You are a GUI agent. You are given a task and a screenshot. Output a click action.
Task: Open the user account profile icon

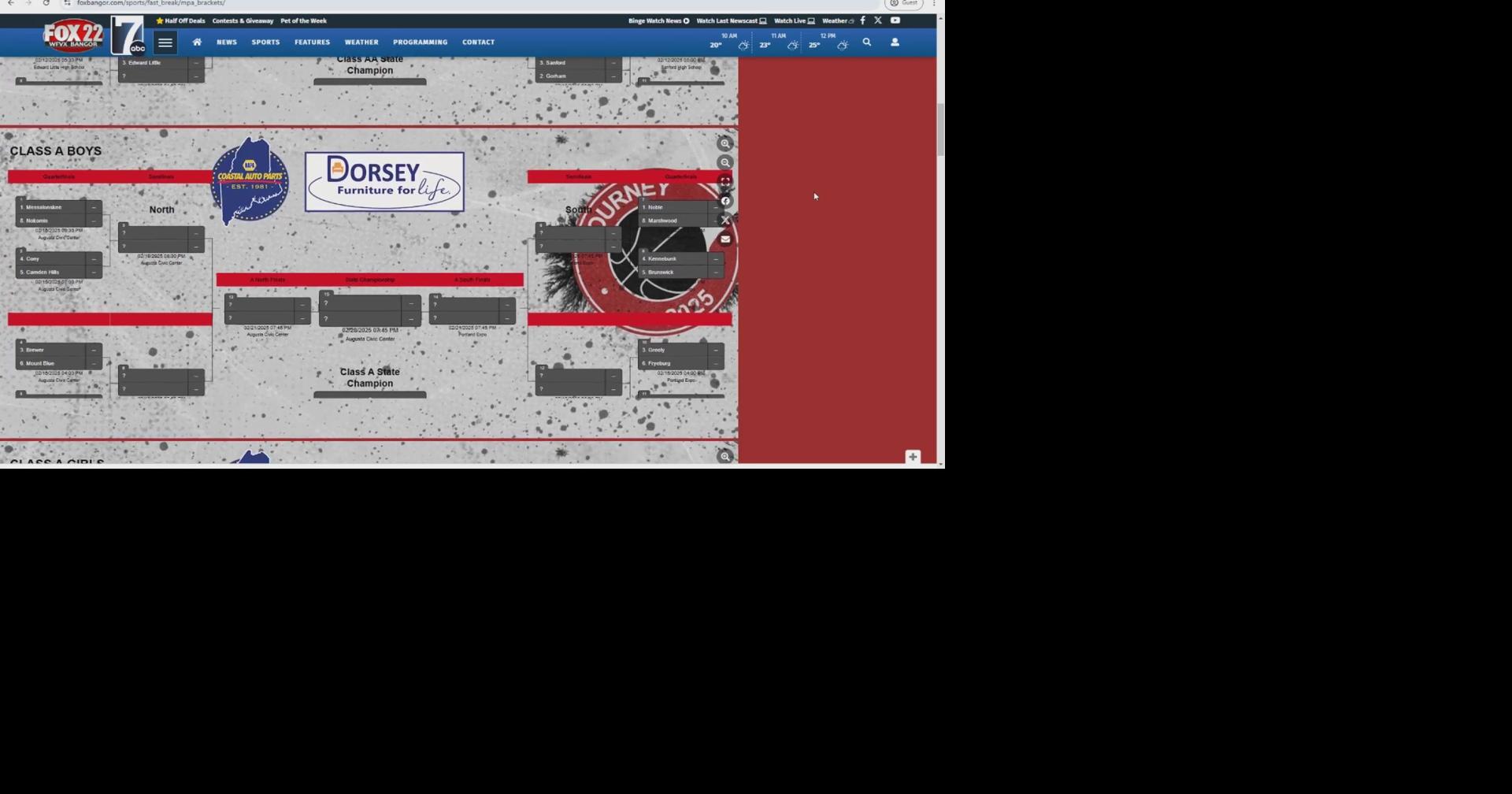(x=895, y=43)
